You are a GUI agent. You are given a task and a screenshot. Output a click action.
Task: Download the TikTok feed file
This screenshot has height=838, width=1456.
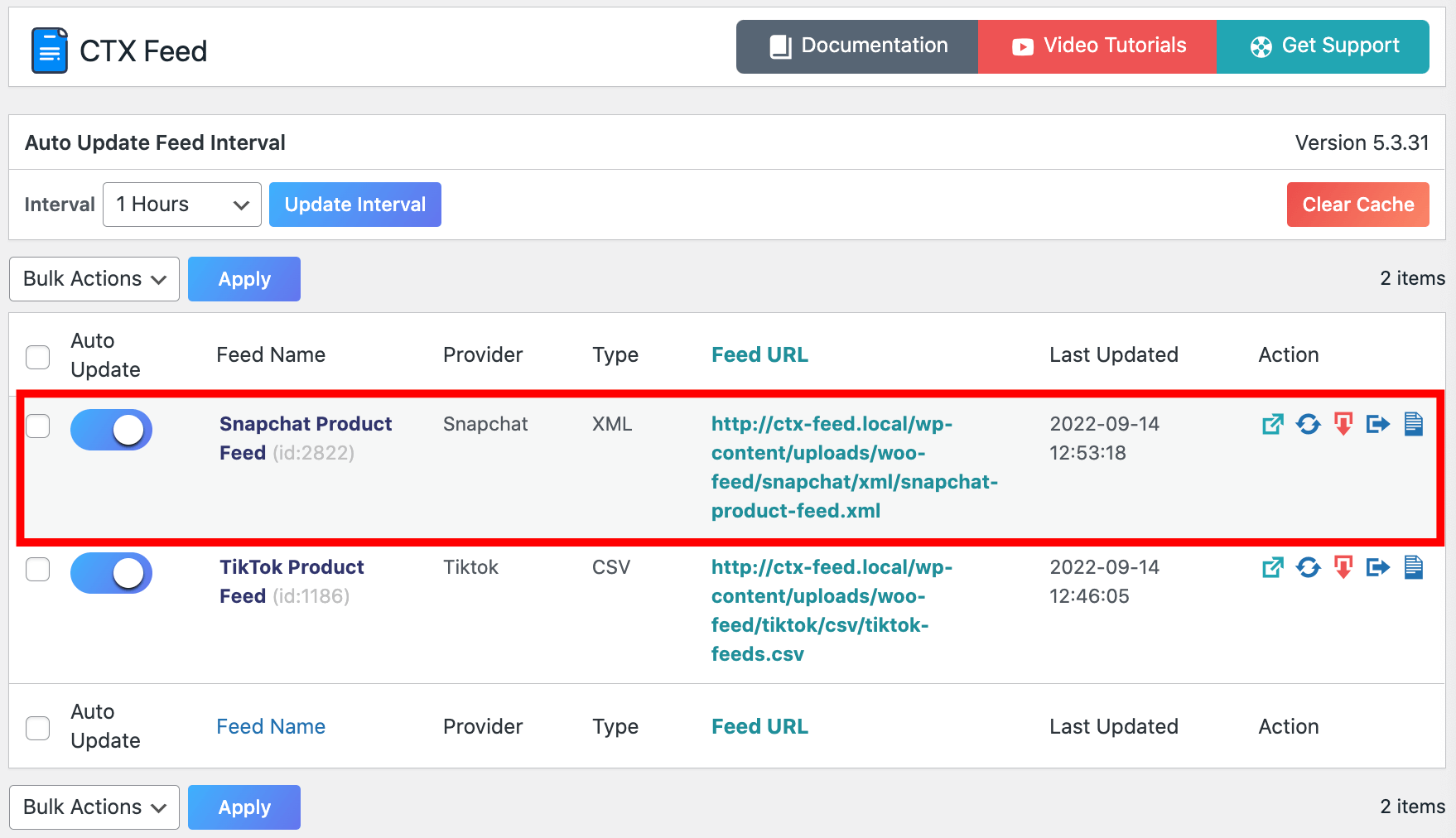[1343, 567]
